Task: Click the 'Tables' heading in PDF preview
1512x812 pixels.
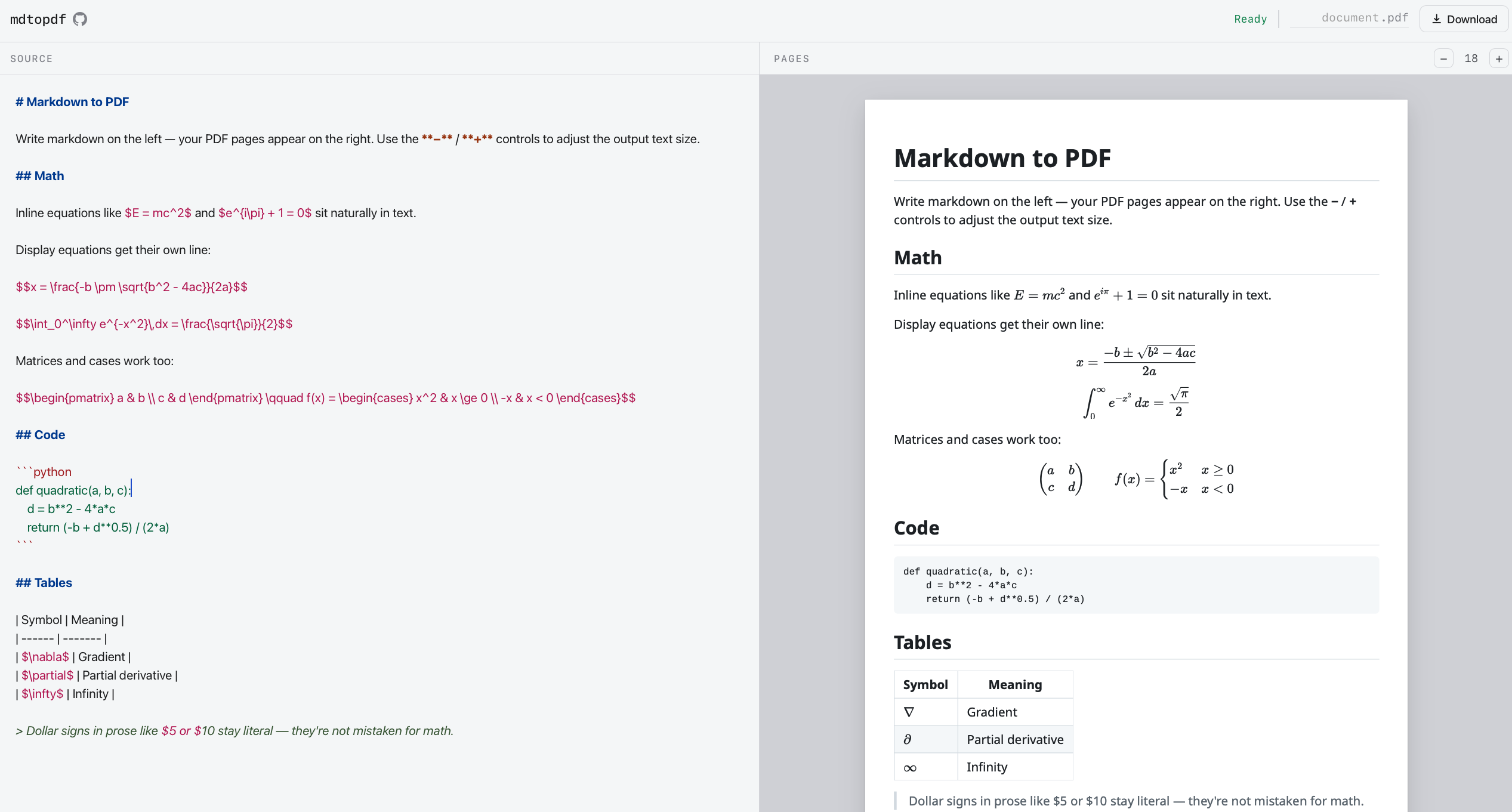Action: tap(922, 643)
